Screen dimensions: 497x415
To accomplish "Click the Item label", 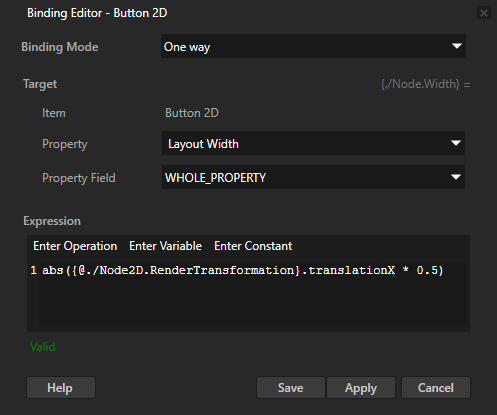I will (x=54, y=113).
